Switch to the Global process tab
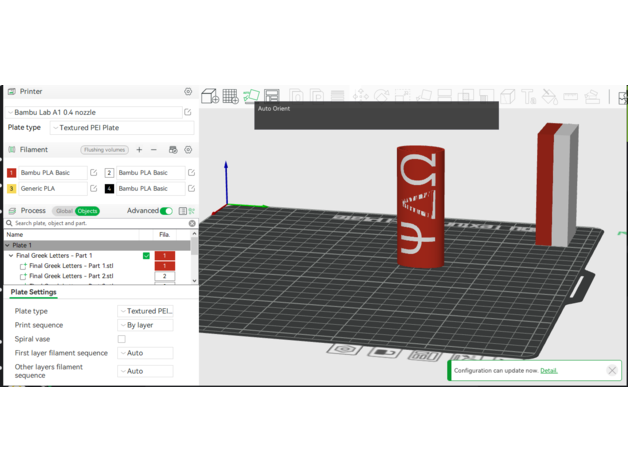 tap(64, 211)
